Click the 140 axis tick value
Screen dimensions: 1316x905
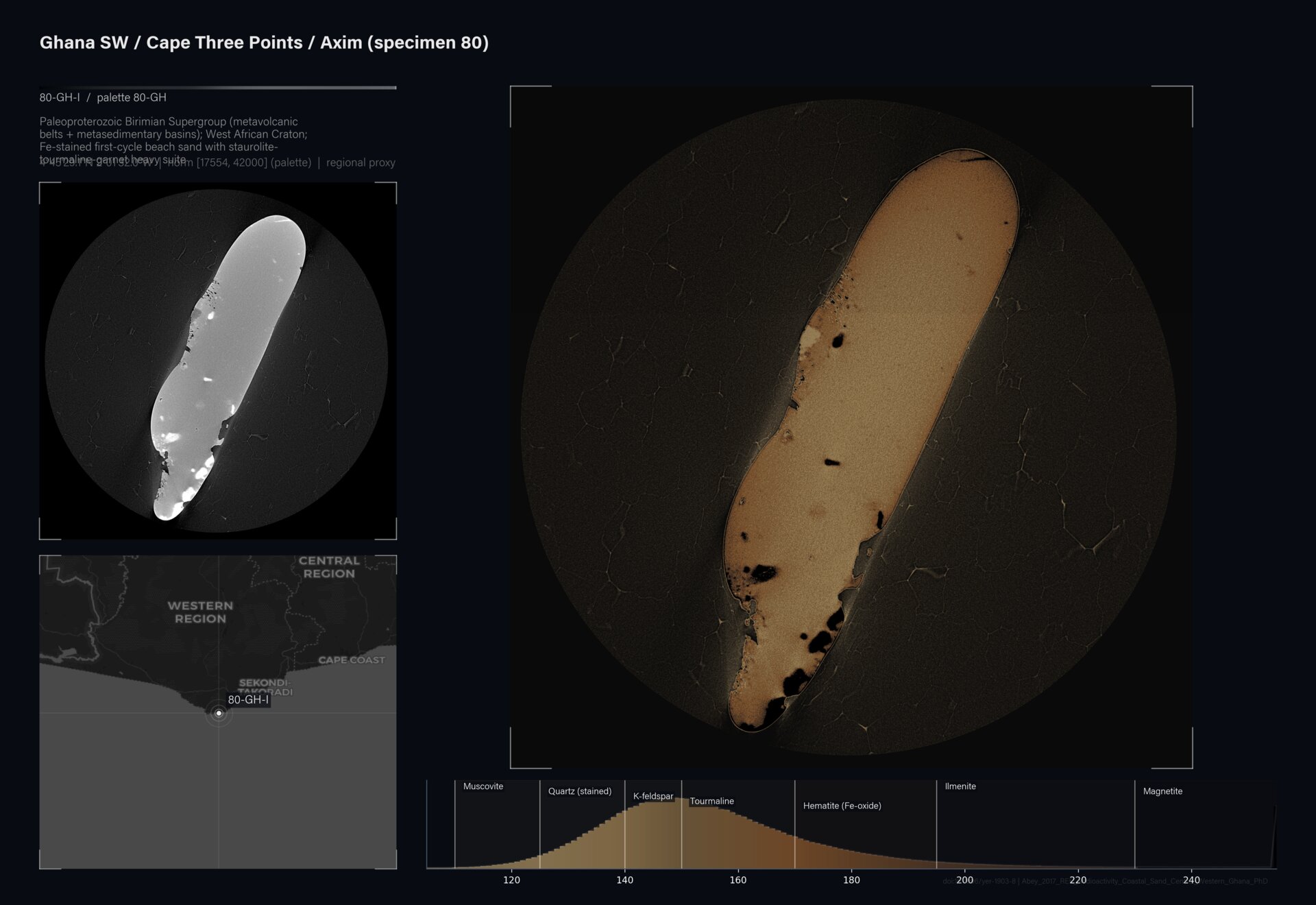(x=624, y=880)
